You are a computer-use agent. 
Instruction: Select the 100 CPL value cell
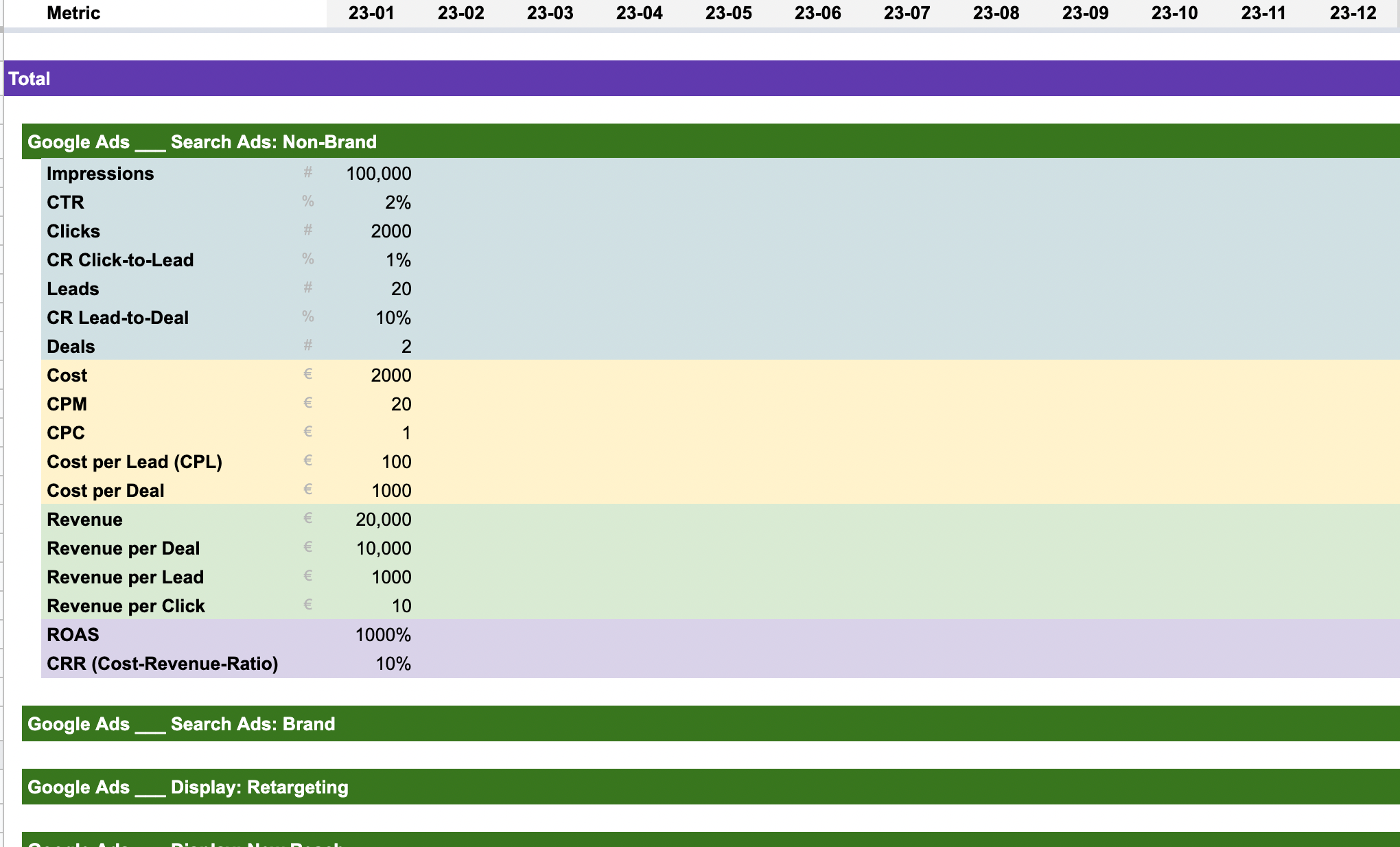pos(397,462)
